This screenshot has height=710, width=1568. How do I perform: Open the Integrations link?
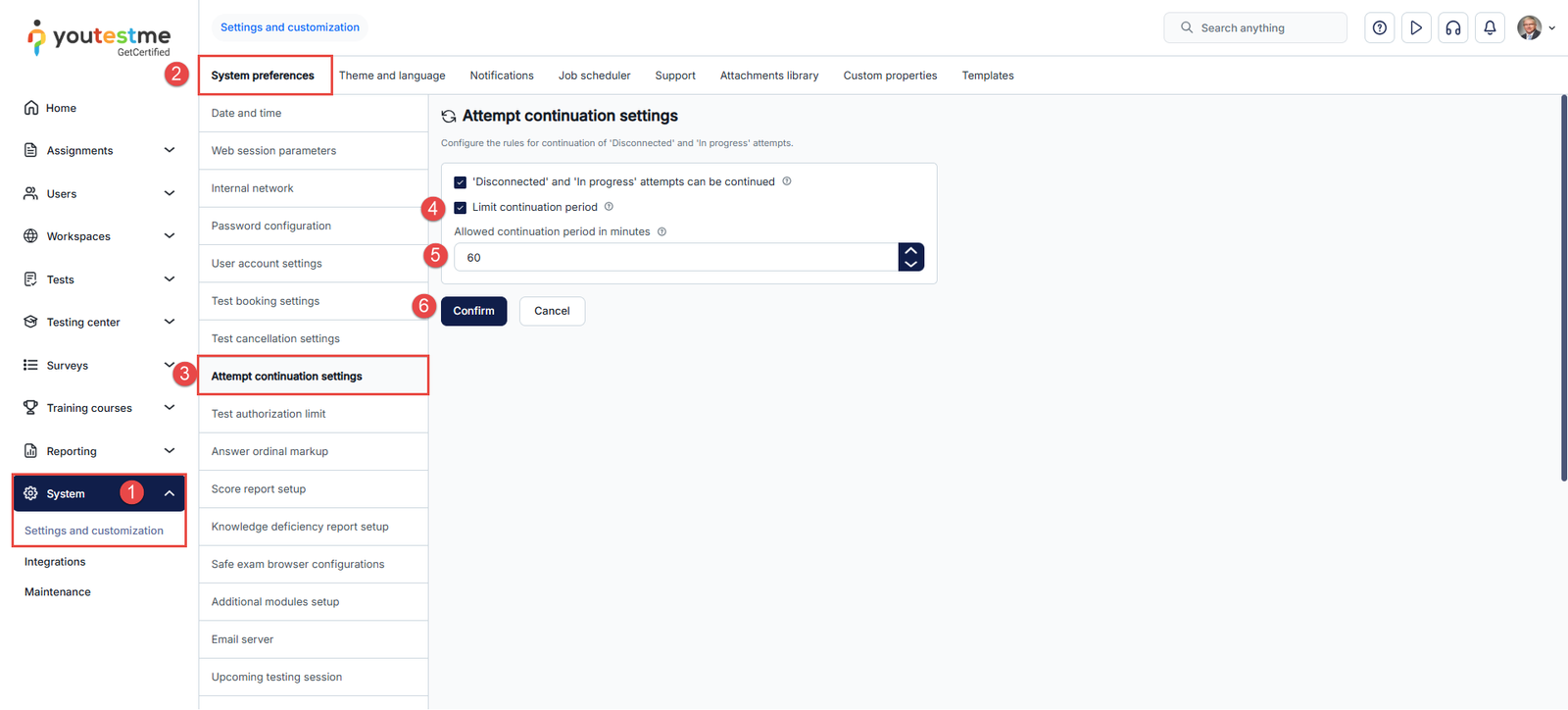(55, 562)
